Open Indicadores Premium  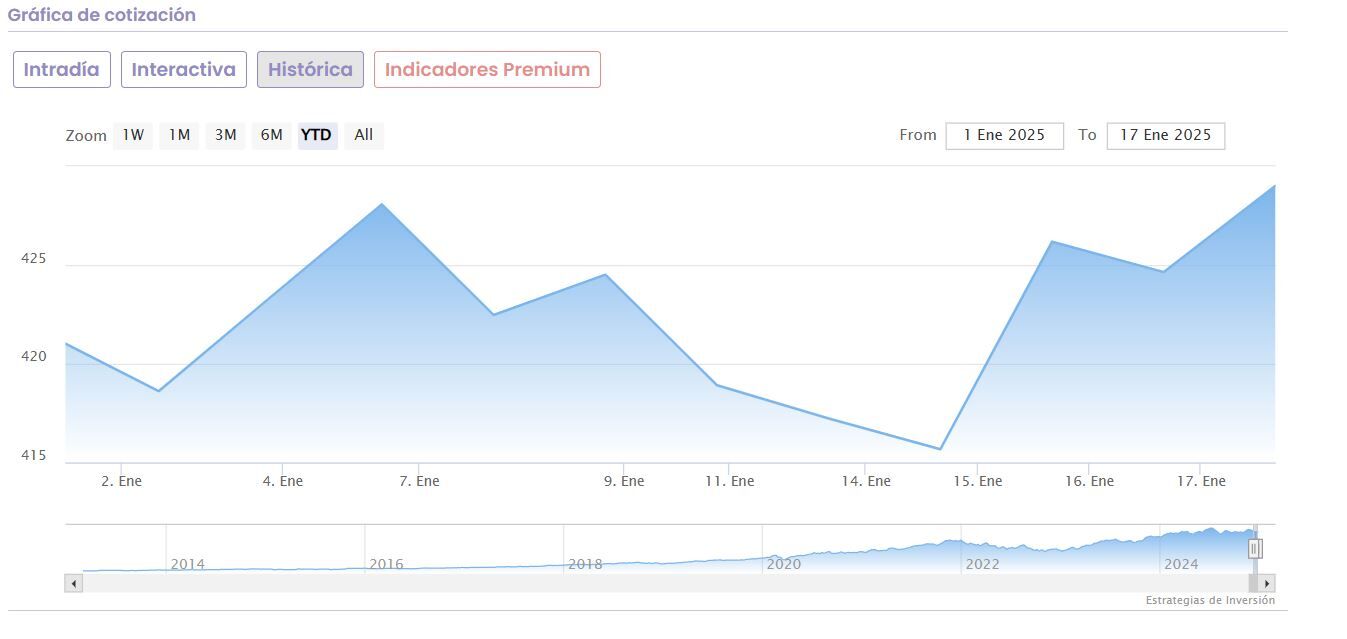[487, 70]
